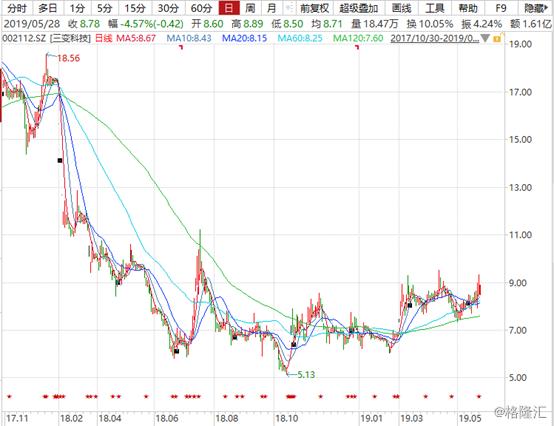Click the black event marker near 19.03 rally
Image resolution: width=554 pixels, height=426 pixels.
click(410, 305)
